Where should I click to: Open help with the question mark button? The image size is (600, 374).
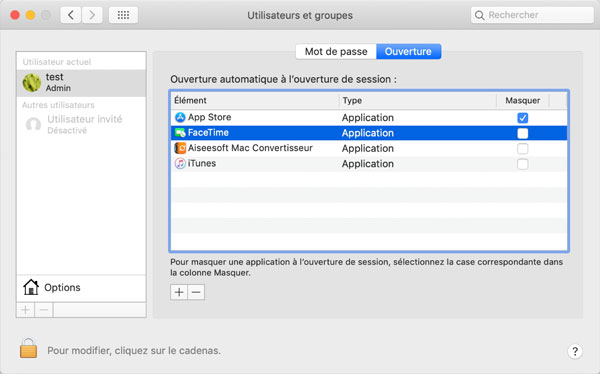tap(575, 351)
